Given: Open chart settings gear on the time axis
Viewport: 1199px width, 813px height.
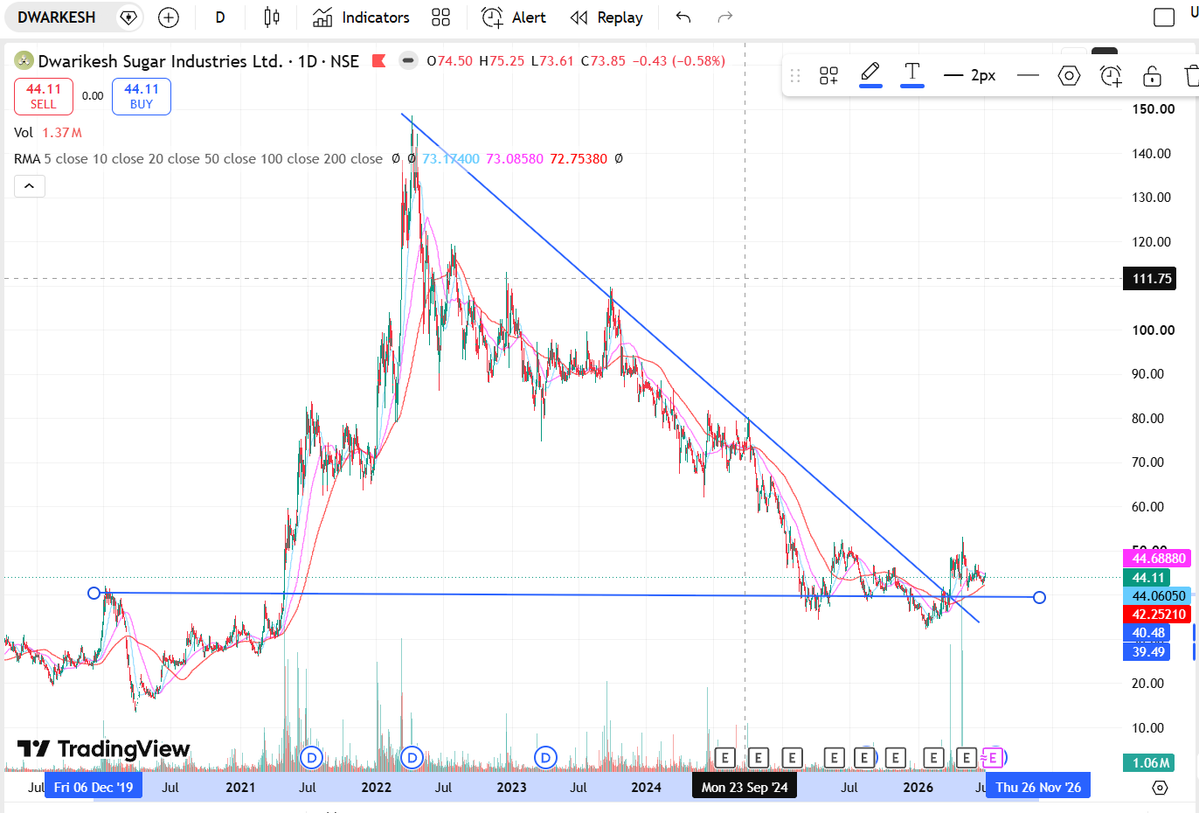Looking at the screenshot, I should tap(1159, 787).
